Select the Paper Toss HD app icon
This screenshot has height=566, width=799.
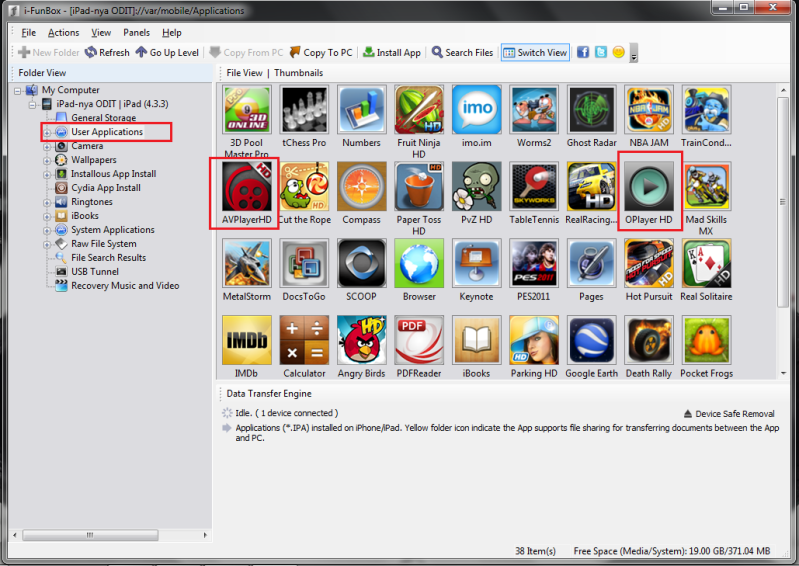(419, 186)
